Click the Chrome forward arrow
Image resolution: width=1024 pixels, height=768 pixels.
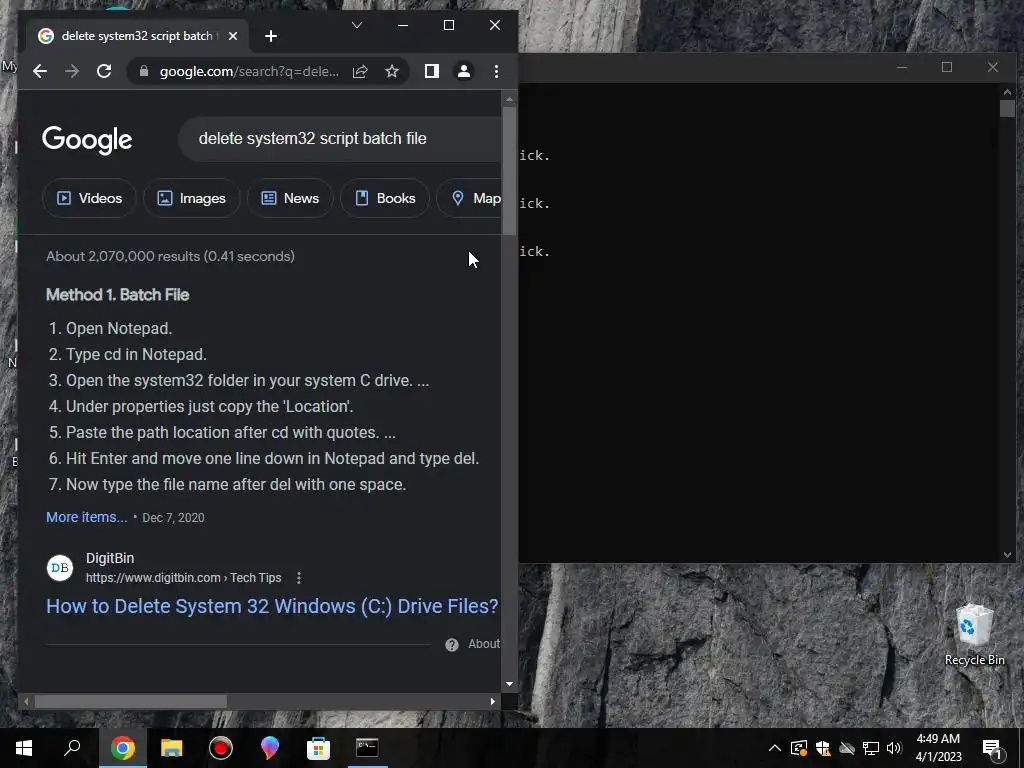point(72,71)
